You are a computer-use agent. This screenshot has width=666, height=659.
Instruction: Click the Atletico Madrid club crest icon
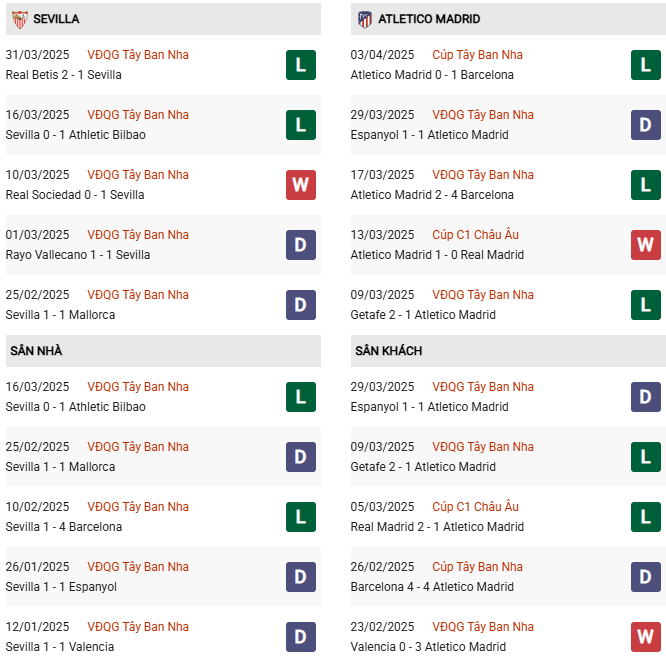(365, 19)
